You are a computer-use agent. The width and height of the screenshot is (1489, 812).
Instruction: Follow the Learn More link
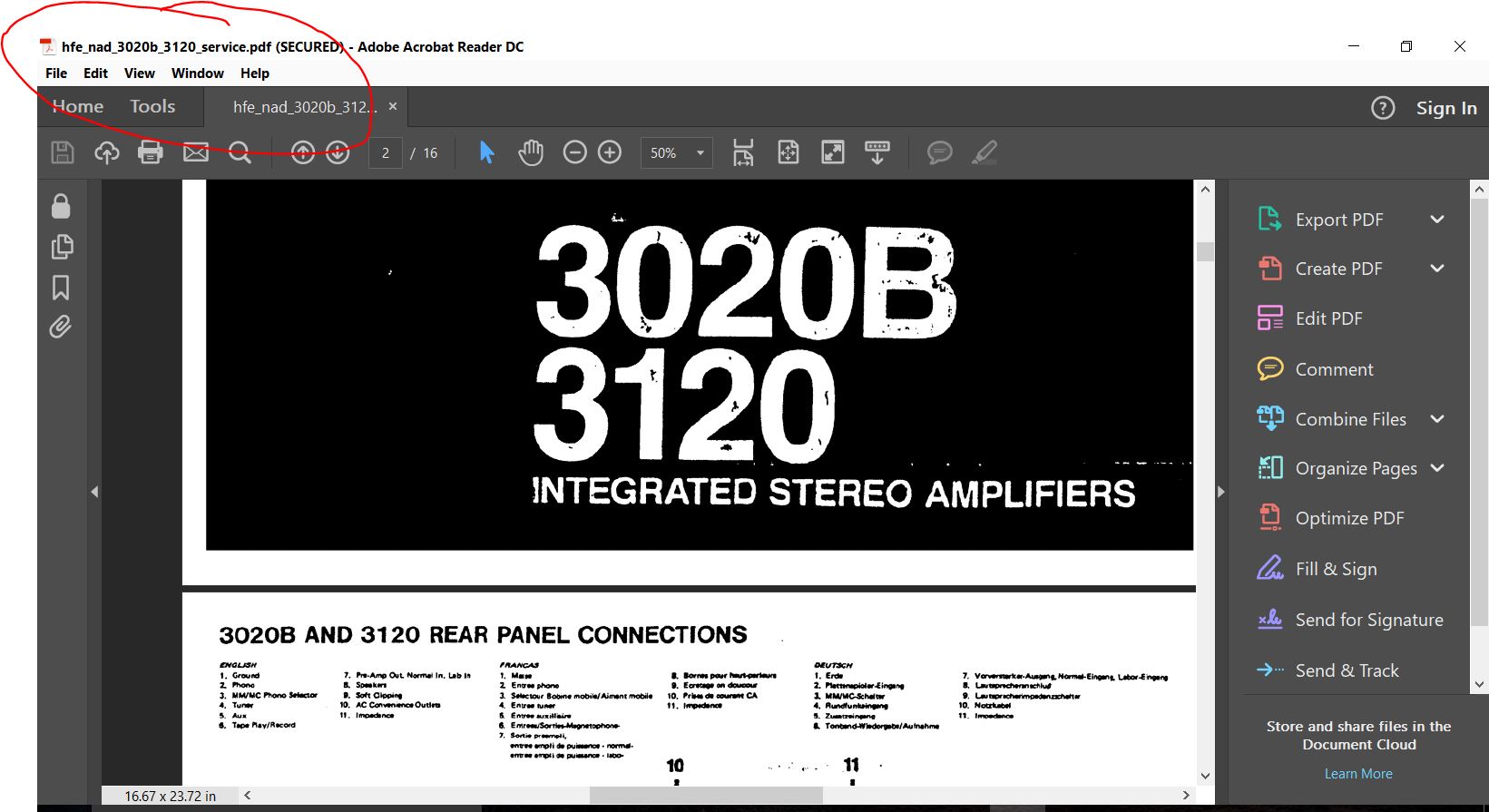point(1358,774)
